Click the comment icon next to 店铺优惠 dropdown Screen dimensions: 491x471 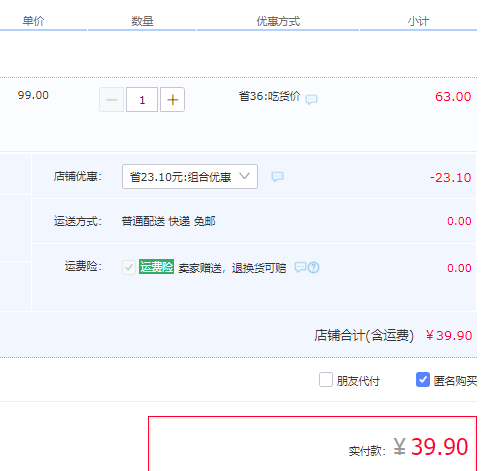tap(277, 176)
